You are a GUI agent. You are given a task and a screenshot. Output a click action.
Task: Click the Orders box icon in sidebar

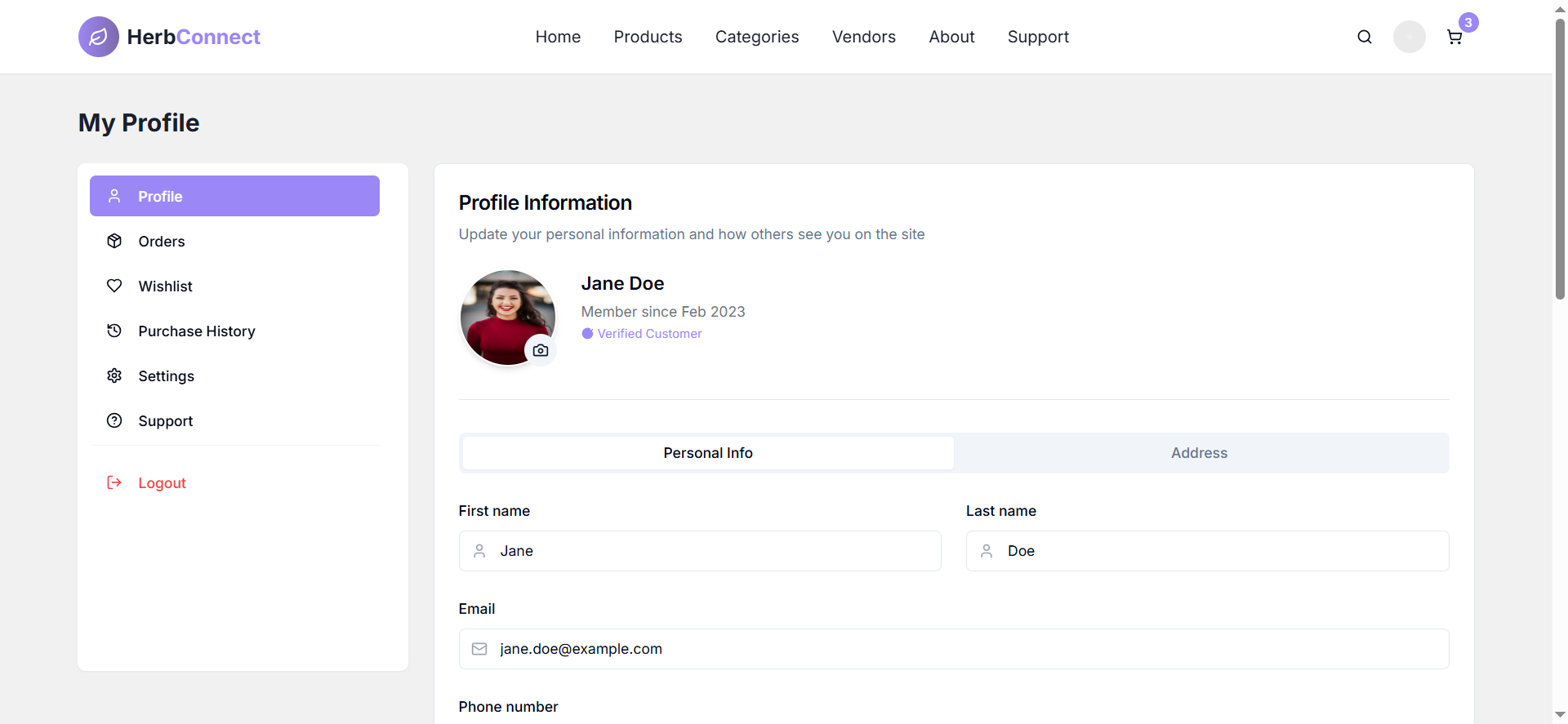[114, 241]
